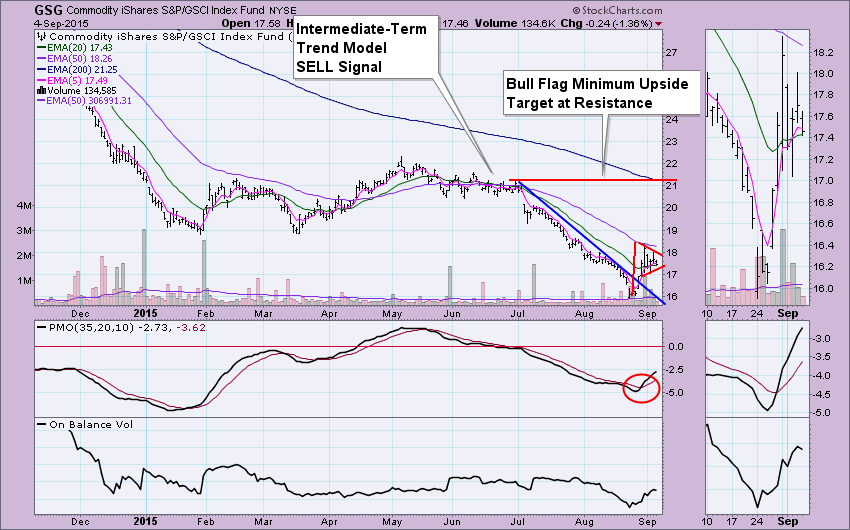Screen dimensions: 850x530
Task: Select the 4-Sep-2015 date label
Action: (x=61, y=24)
